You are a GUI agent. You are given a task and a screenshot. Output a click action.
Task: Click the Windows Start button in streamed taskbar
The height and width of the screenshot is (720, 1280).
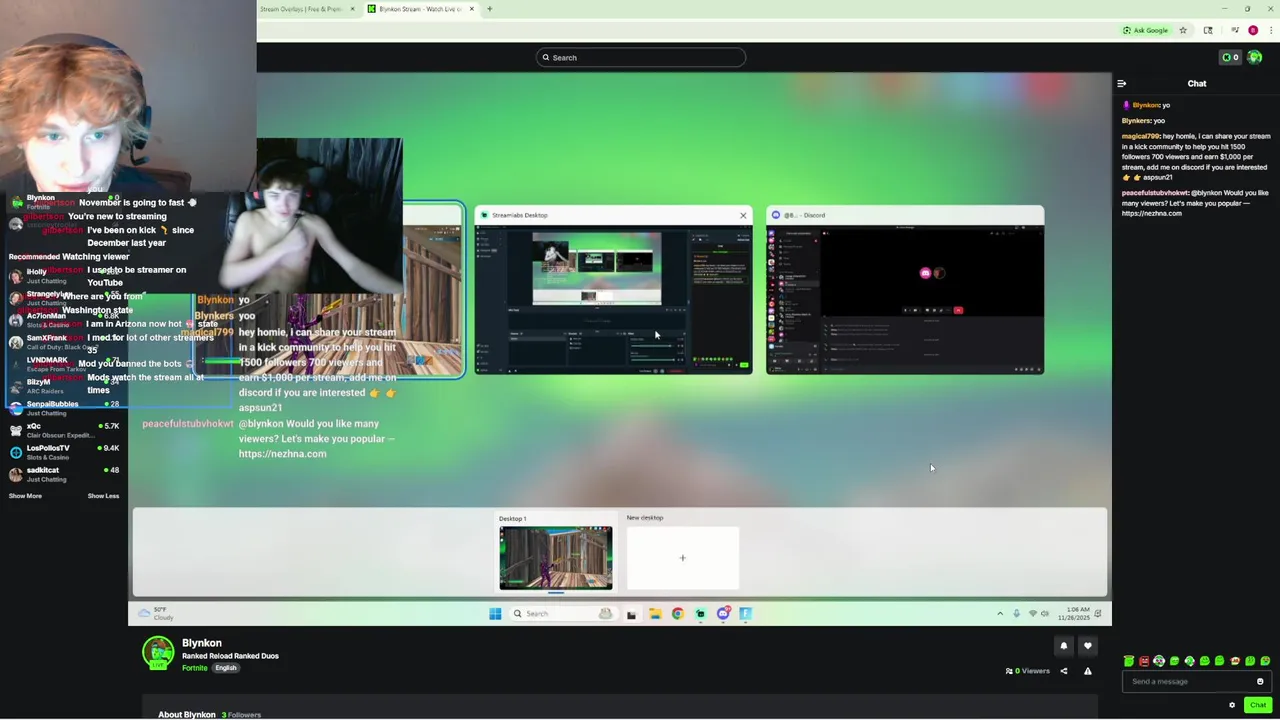[x=495, y=614]
